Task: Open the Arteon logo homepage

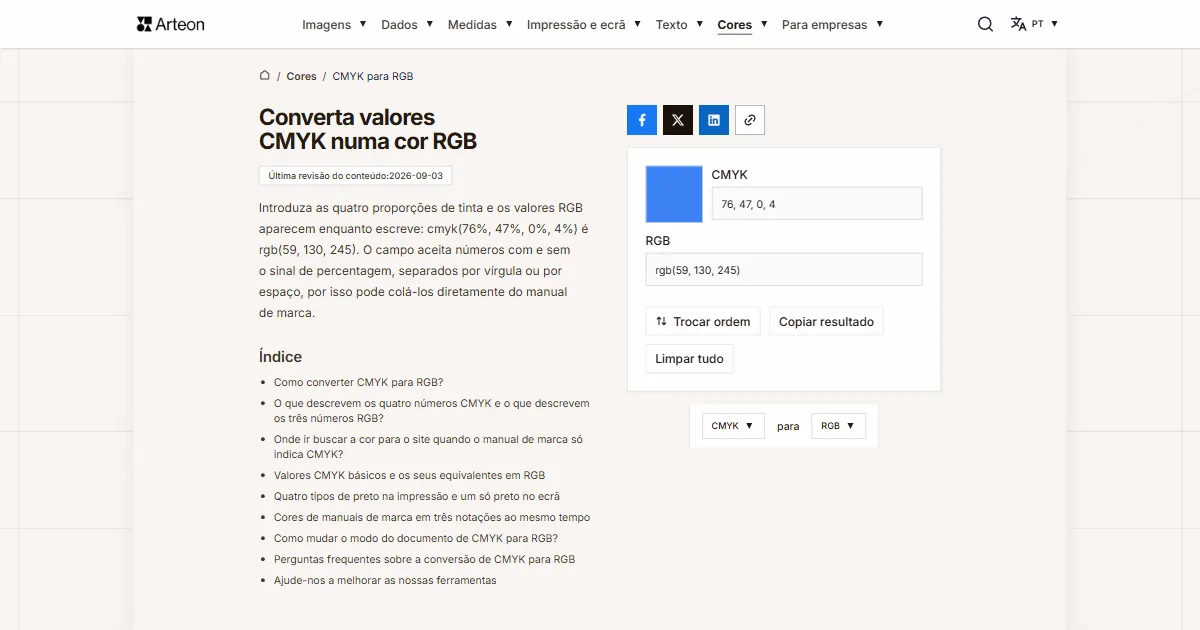Action: [171, 24]
